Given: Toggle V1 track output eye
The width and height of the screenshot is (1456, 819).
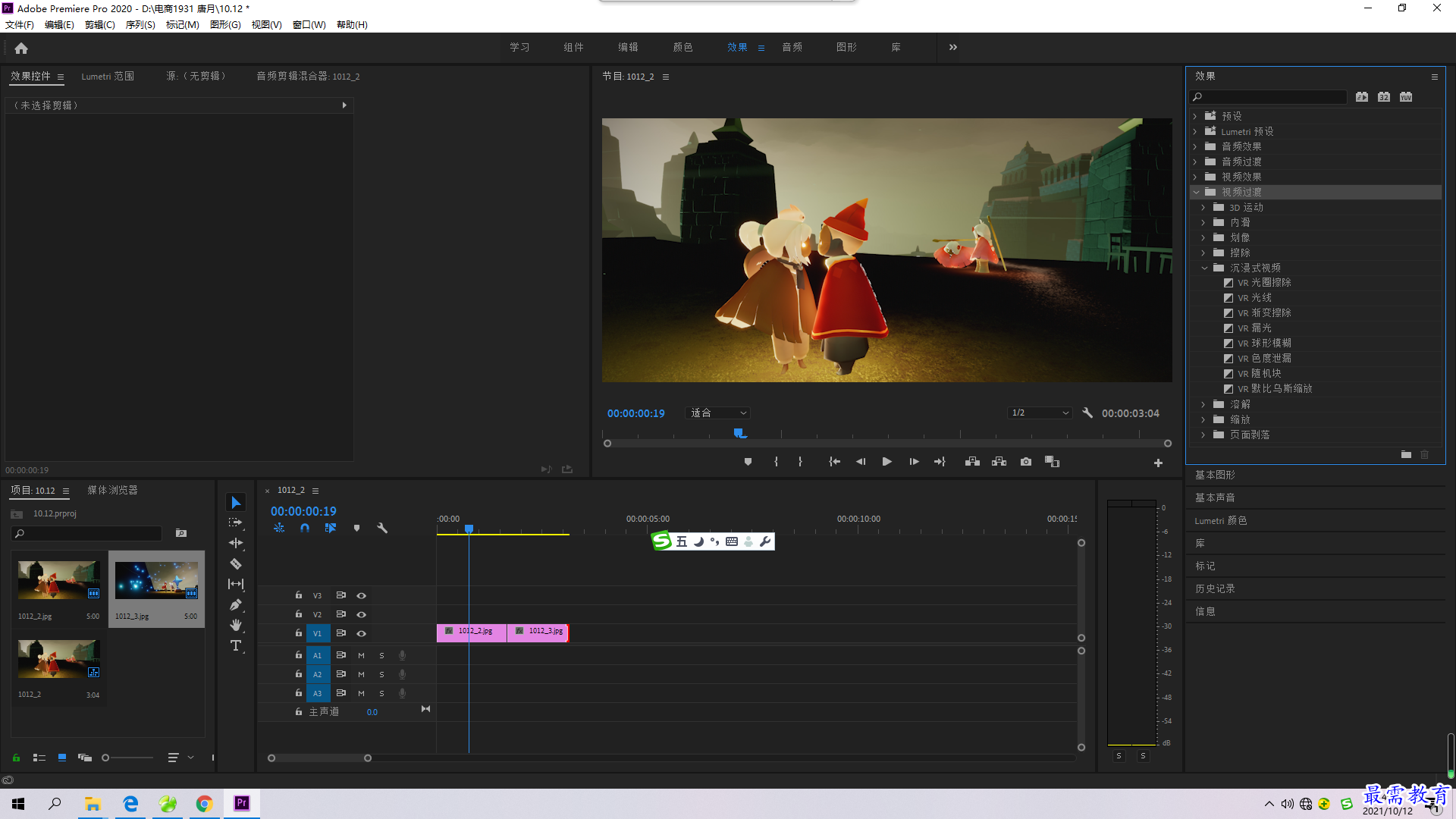Looking at the screenshot, I should coord(362,633).
